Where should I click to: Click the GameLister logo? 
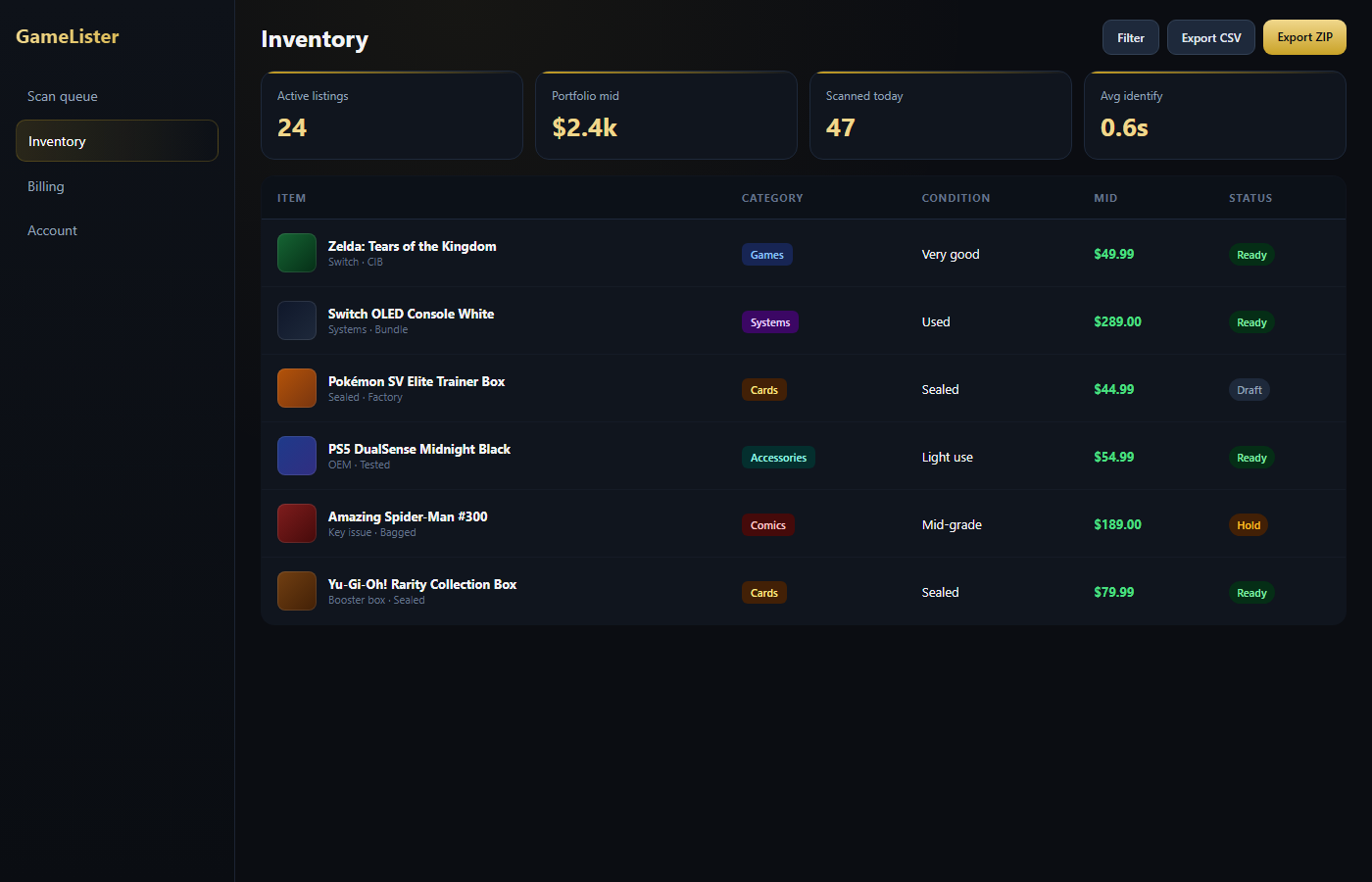68,36
